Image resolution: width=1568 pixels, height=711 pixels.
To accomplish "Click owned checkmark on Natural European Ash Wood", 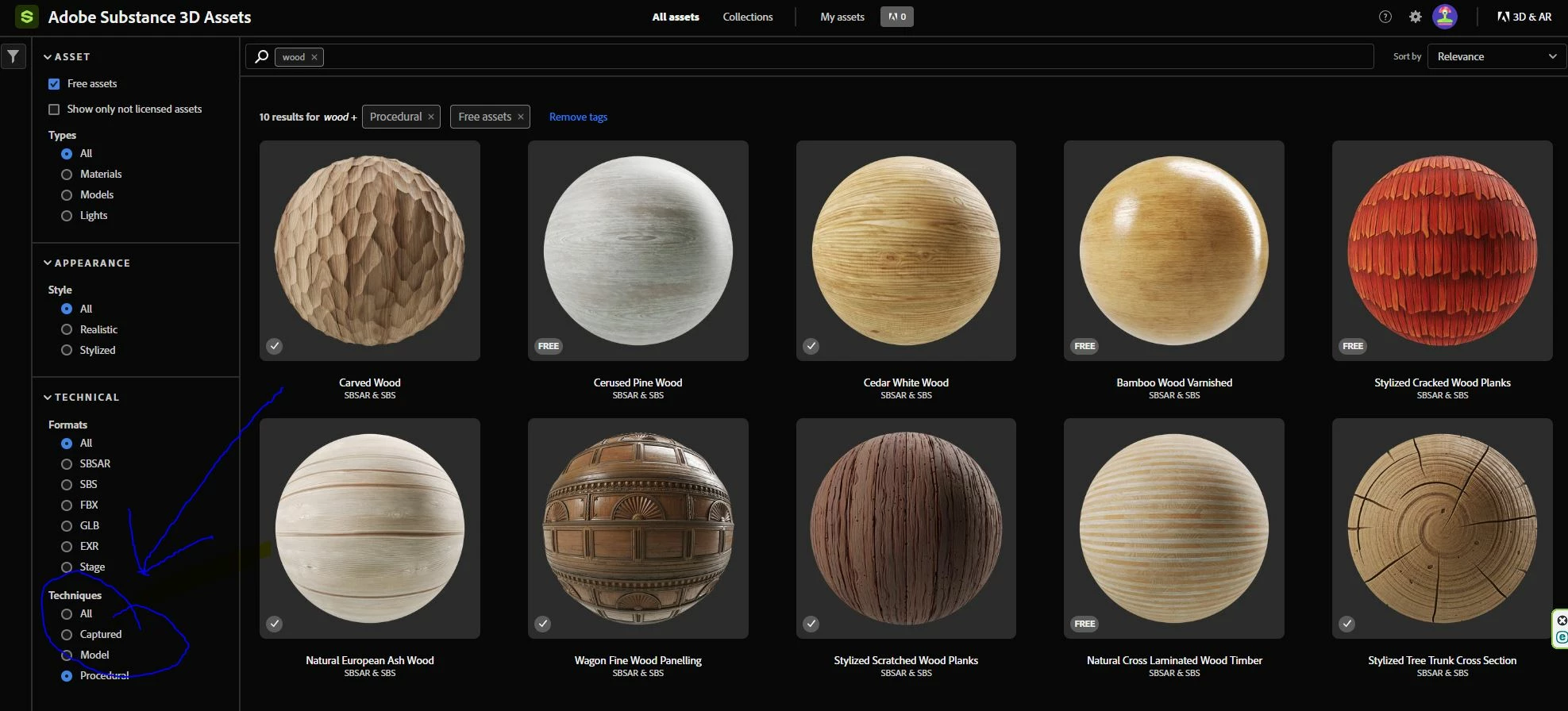I will (274, 624).
